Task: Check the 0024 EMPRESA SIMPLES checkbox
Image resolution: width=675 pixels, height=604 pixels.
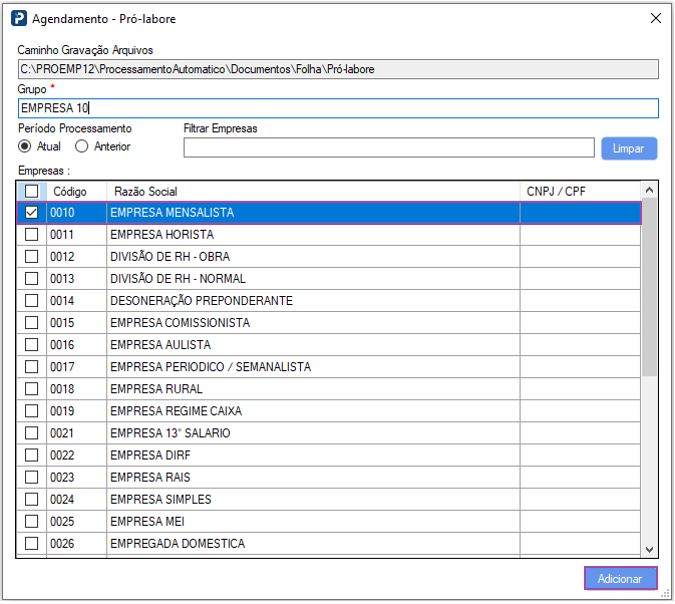Action: pos(31,499)
